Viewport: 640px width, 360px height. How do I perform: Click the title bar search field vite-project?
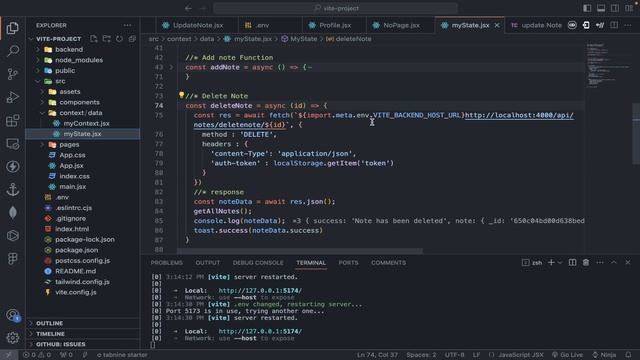click(336, 8)
